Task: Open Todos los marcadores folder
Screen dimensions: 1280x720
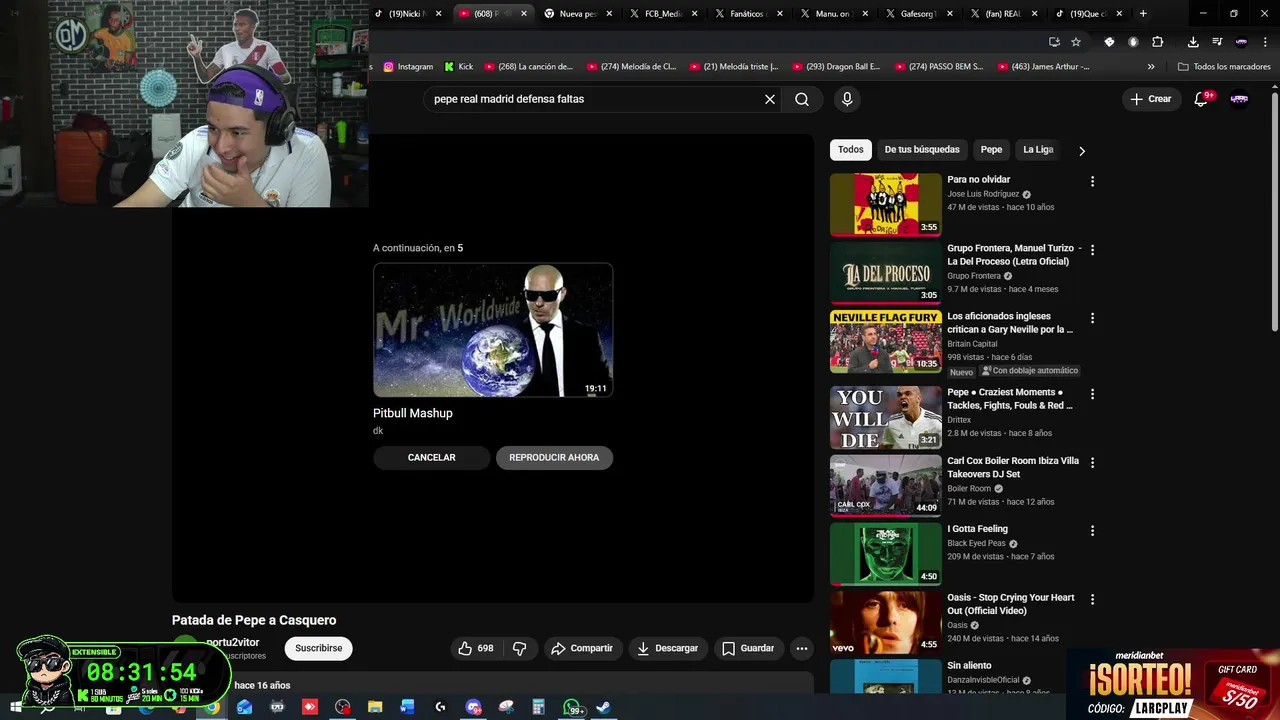Action: 1224,67
